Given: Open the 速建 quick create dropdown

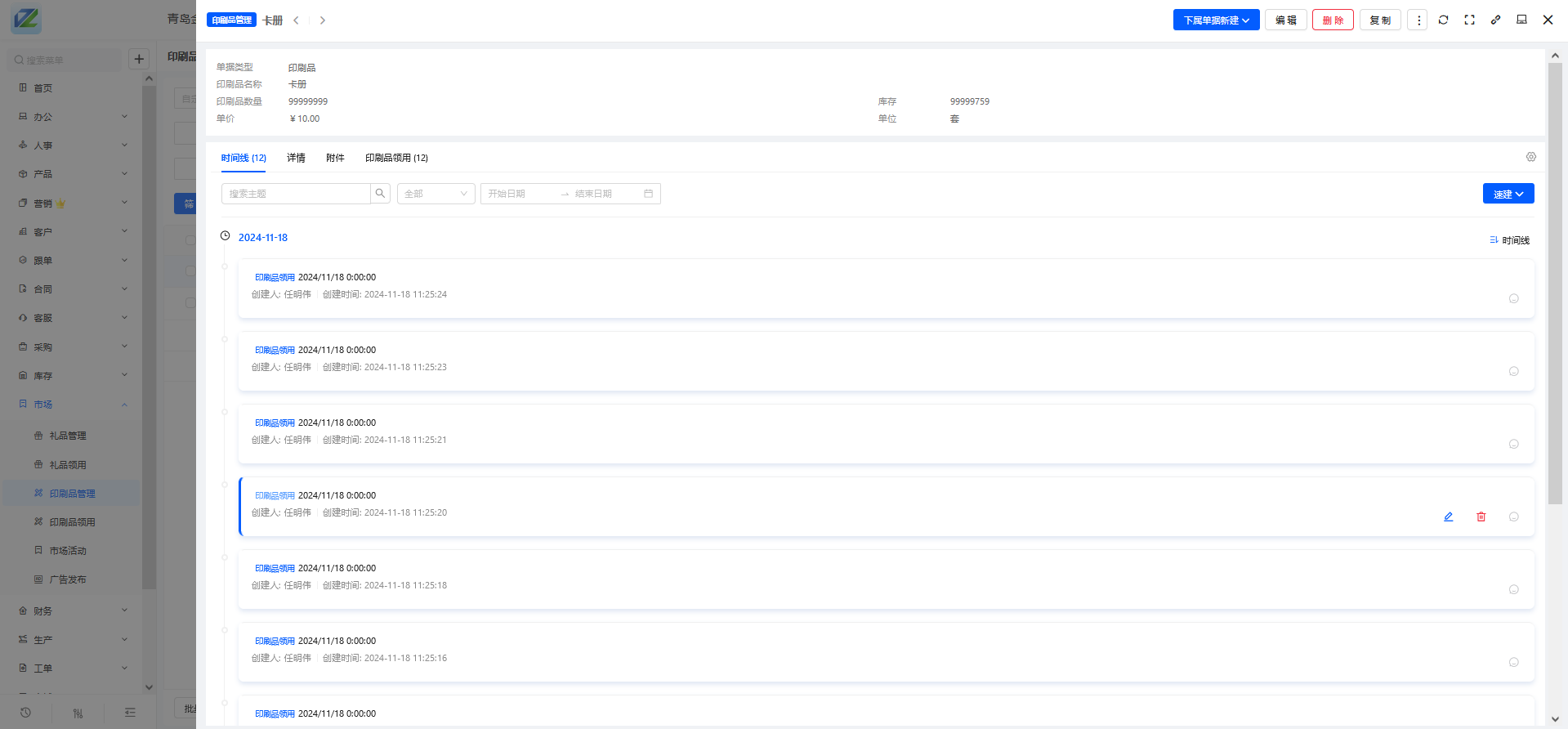Looking at the screenshot, I should tap(1508, 194).
